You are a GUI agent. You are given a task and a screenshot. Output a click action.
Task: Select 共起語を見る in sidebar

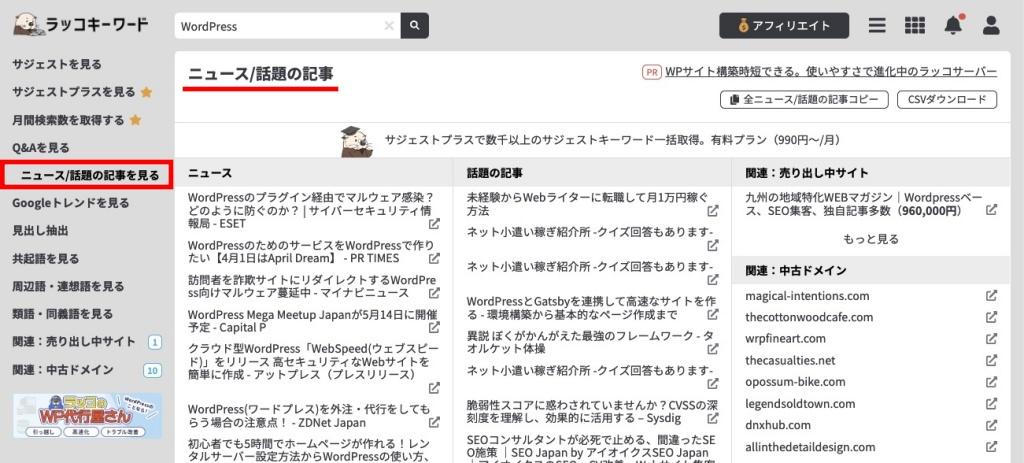click(46, 259)
